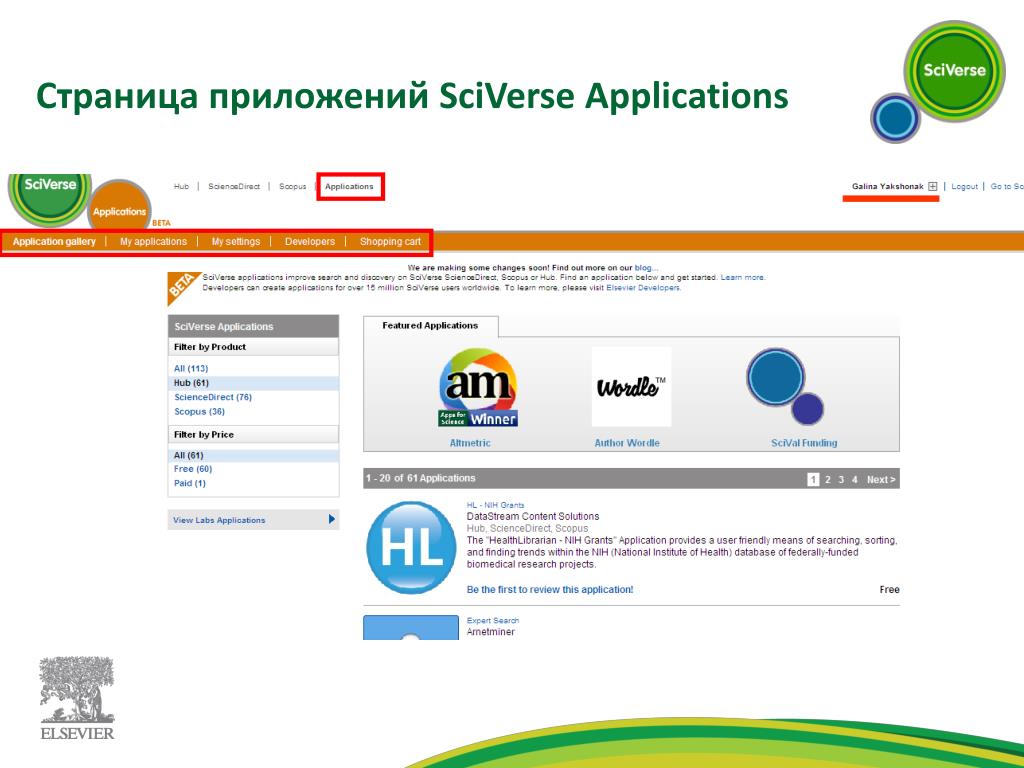Image resolution: width=1024 pixels, height=768 pixels.
Task: Open the SciVal Funding app icon
Action: pos(785,387)
